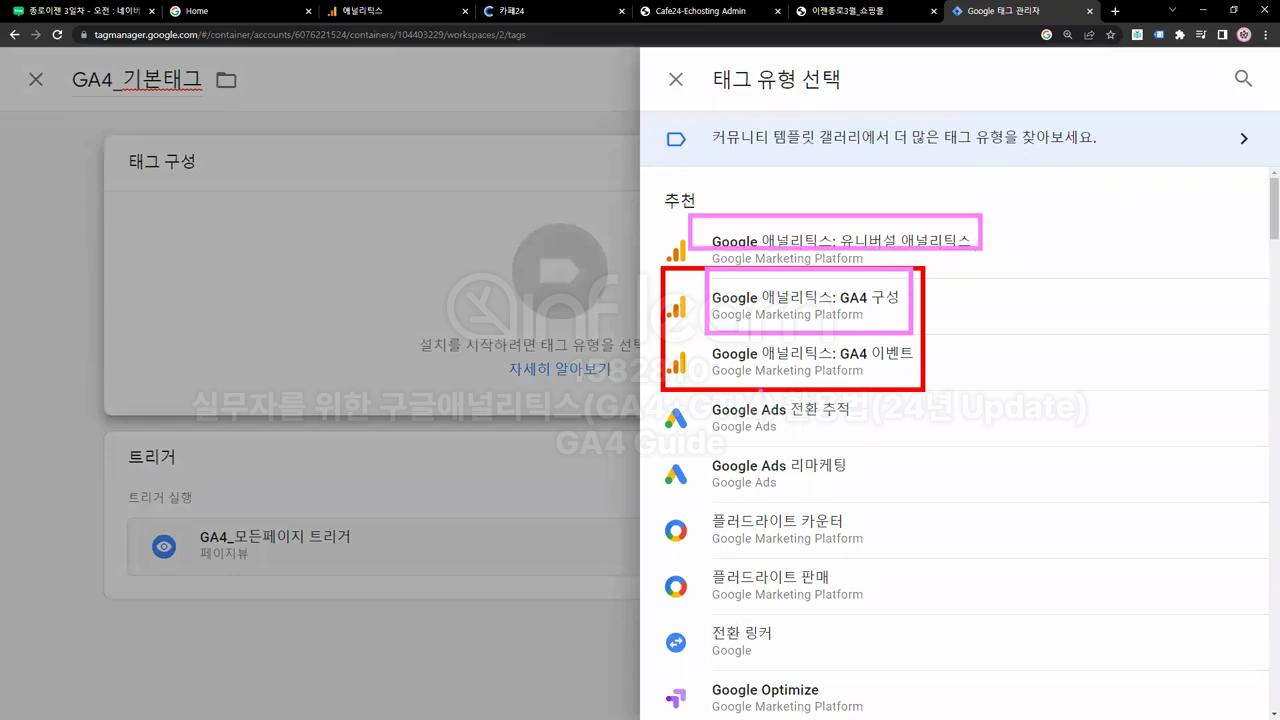
Task: Close the Home browser tab
Action: tap(306, 11)
